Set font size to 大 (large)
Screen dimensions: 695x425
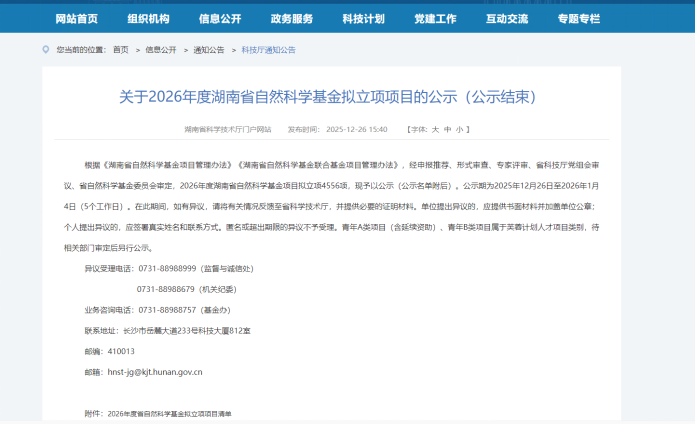435,129
